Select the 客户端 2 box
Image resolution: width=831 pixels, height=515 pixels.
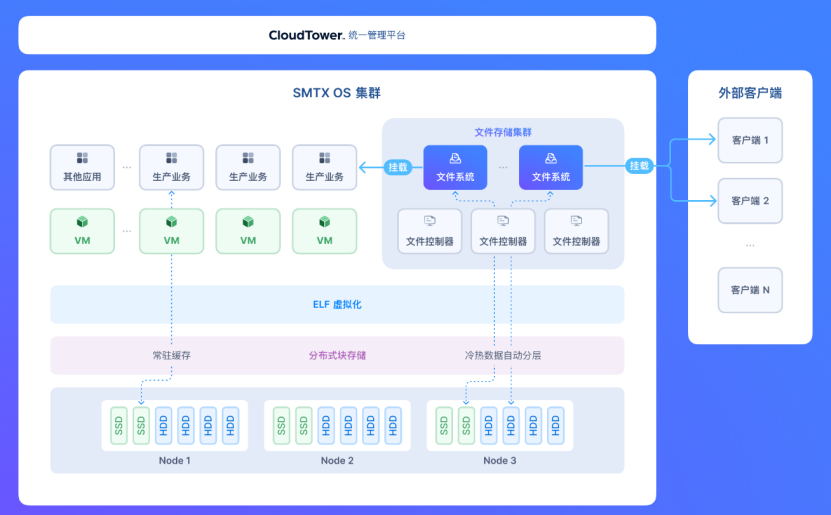point(750,201)
